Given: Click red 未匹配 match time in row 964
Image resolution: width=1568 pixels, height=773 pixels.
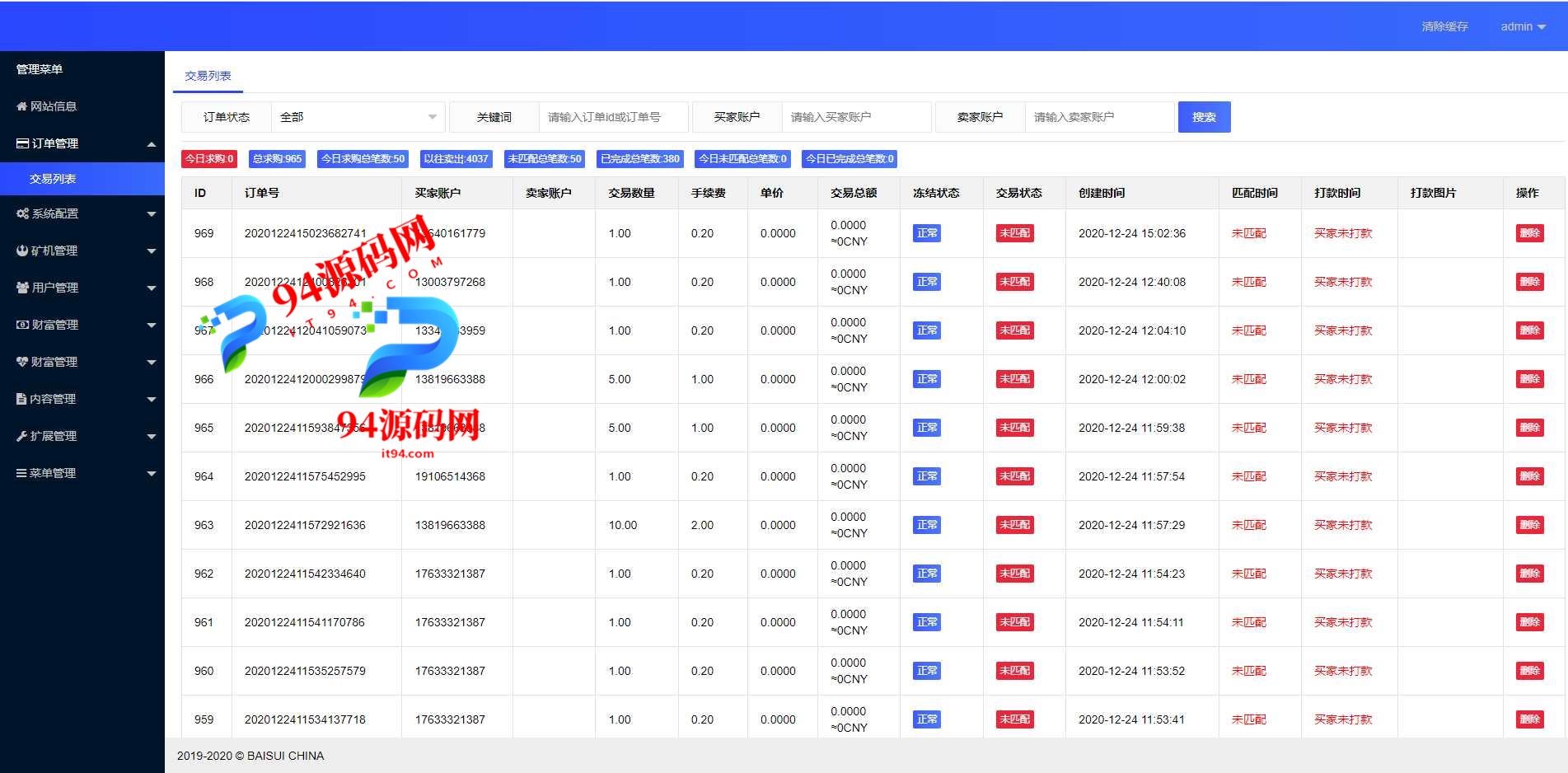Looking at the screenshot, I should coord(1249,476).
